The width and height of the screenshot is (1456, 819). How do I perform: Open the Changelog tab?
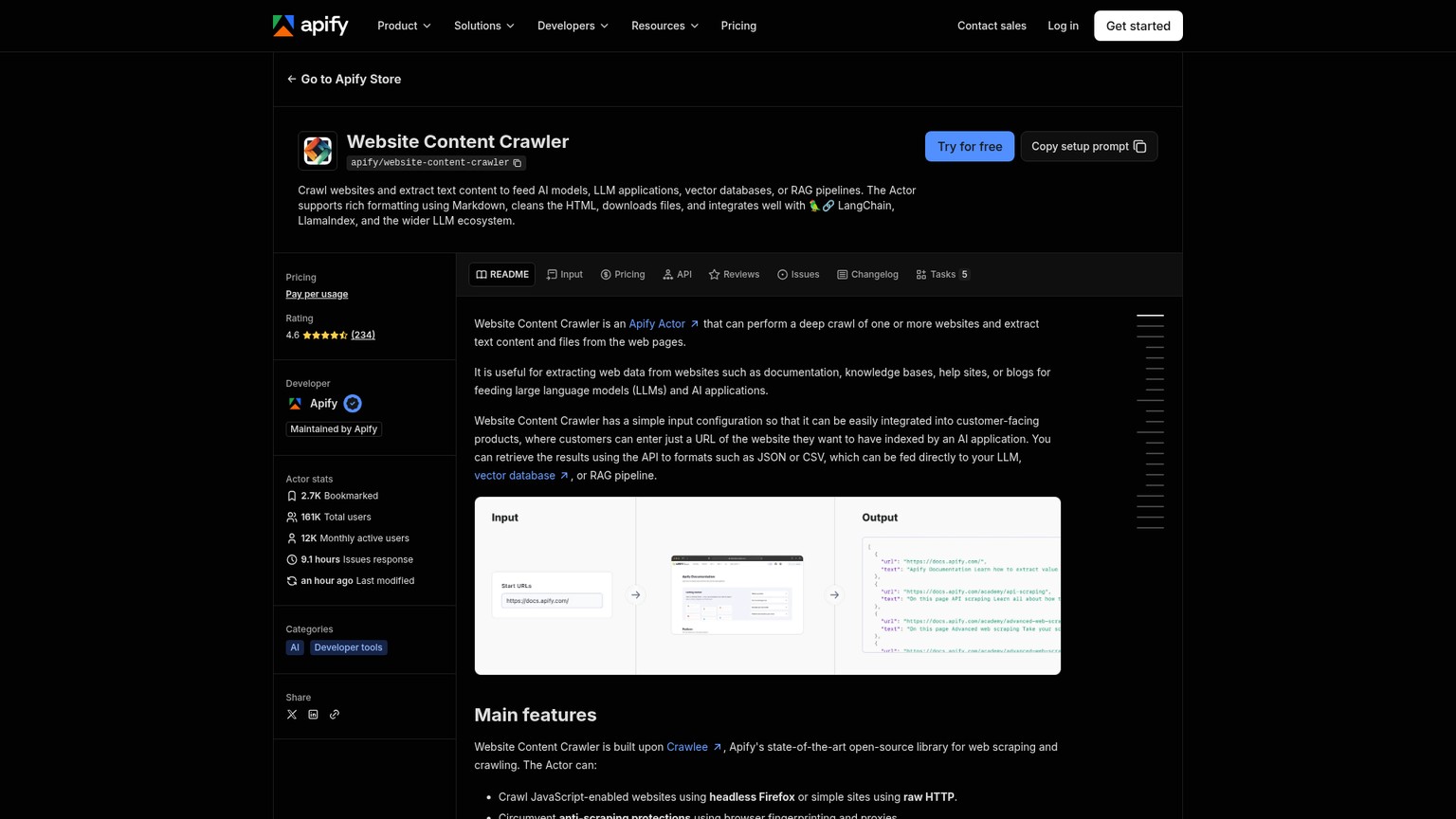click(867, 275)
